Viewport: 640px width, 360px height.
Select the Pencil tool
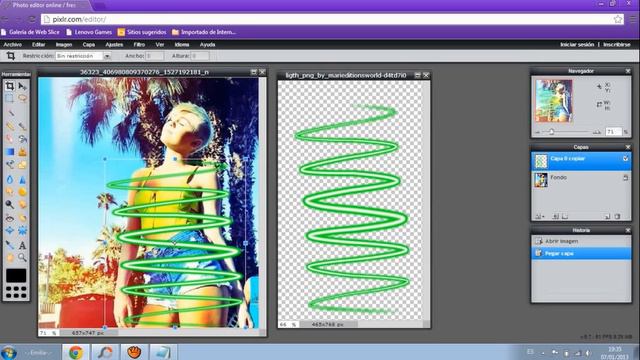tap(10, 126)
